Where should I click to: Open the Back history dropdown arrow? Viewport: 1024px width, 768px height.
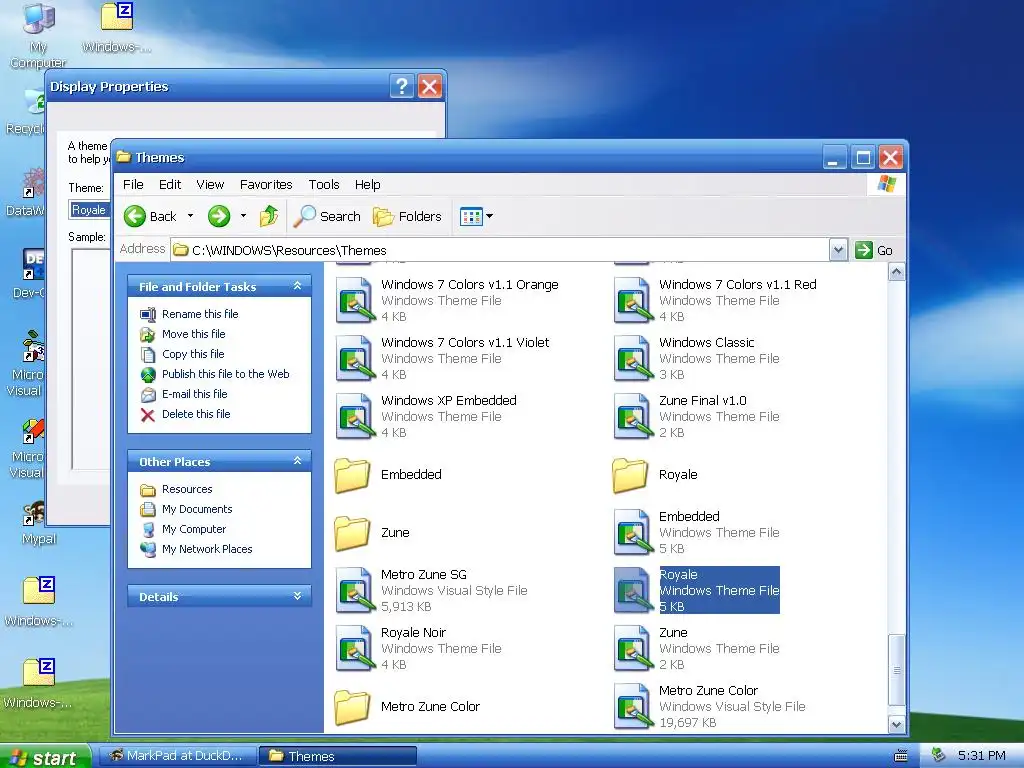coord(191,216)
